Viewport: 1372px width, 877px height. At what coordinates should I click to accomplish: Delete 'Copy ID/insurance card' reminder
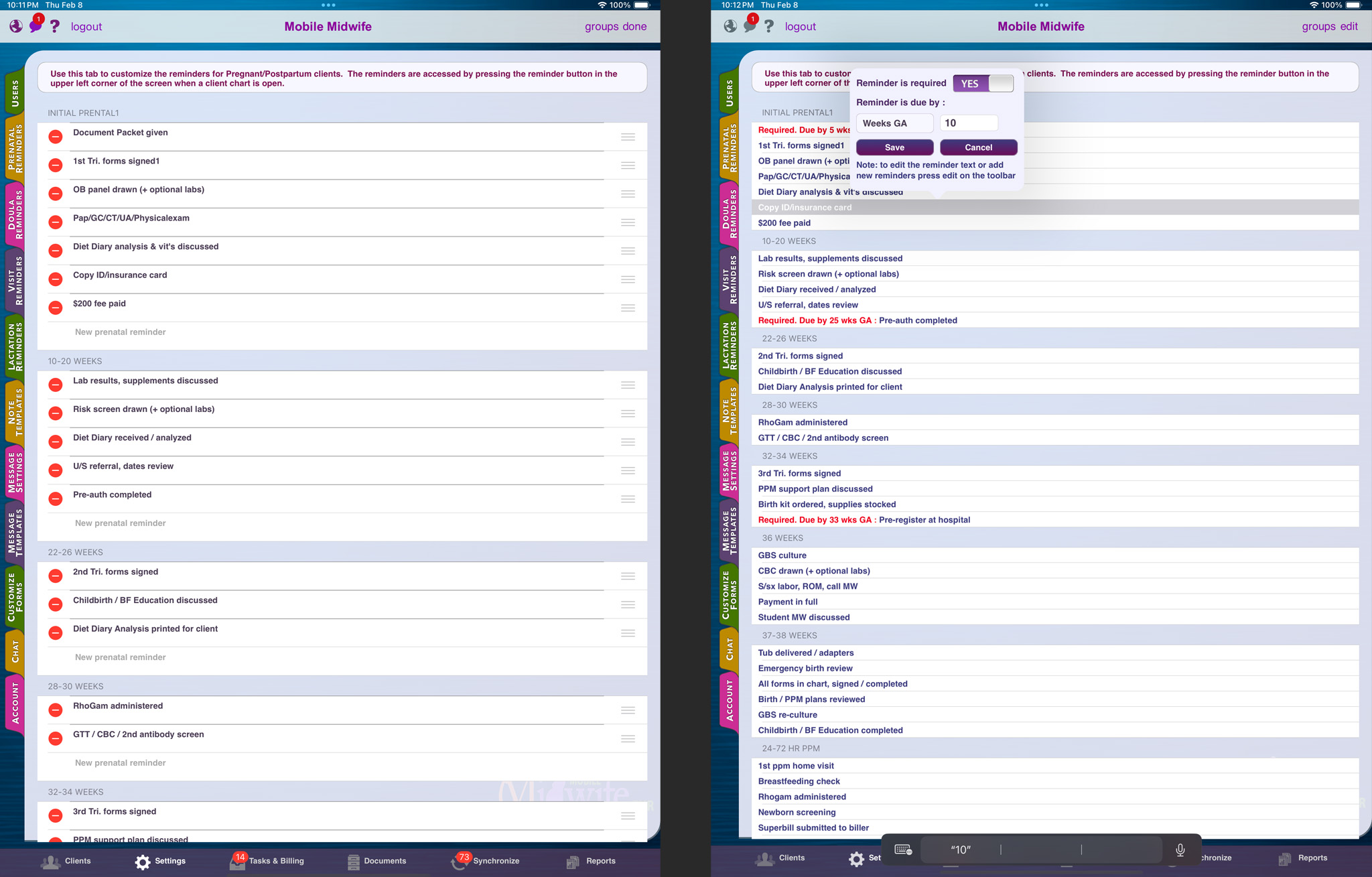[56, 279]
